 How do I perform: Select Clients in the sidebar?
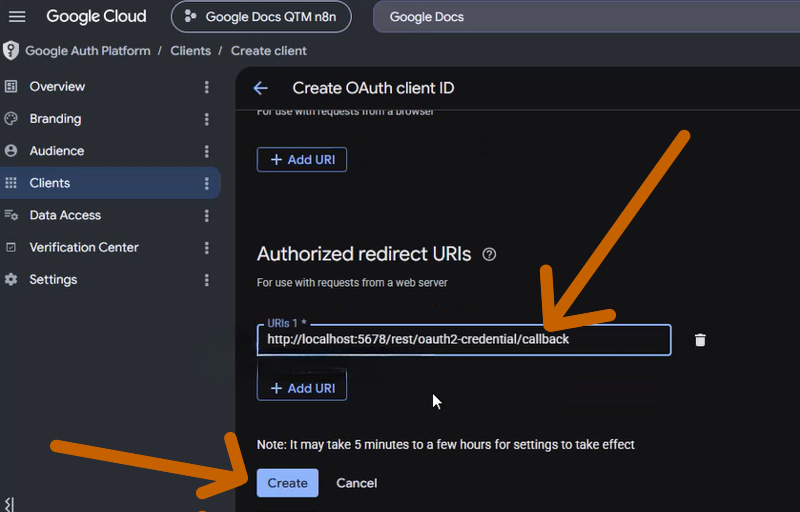(x=110, y=183)
